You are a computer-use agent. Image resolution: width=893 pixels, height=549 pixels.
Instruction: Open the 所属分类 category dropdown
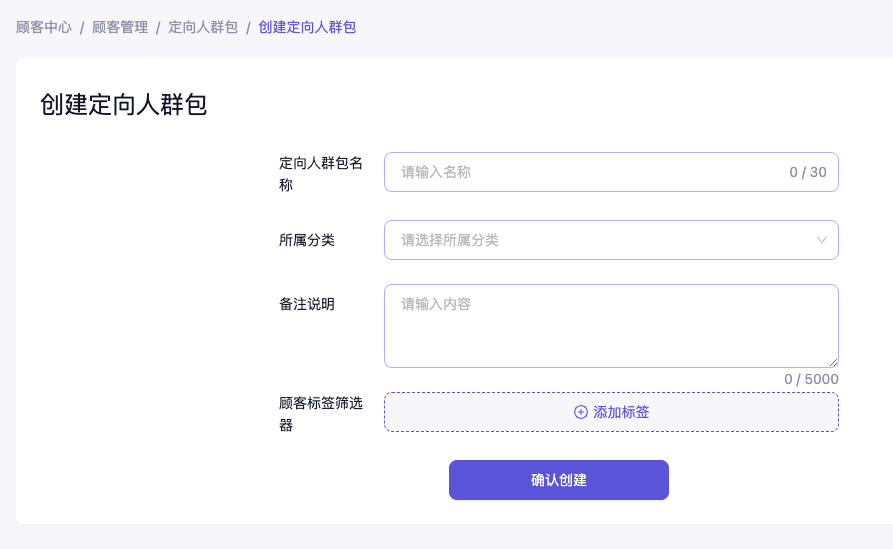coord(610,240)
